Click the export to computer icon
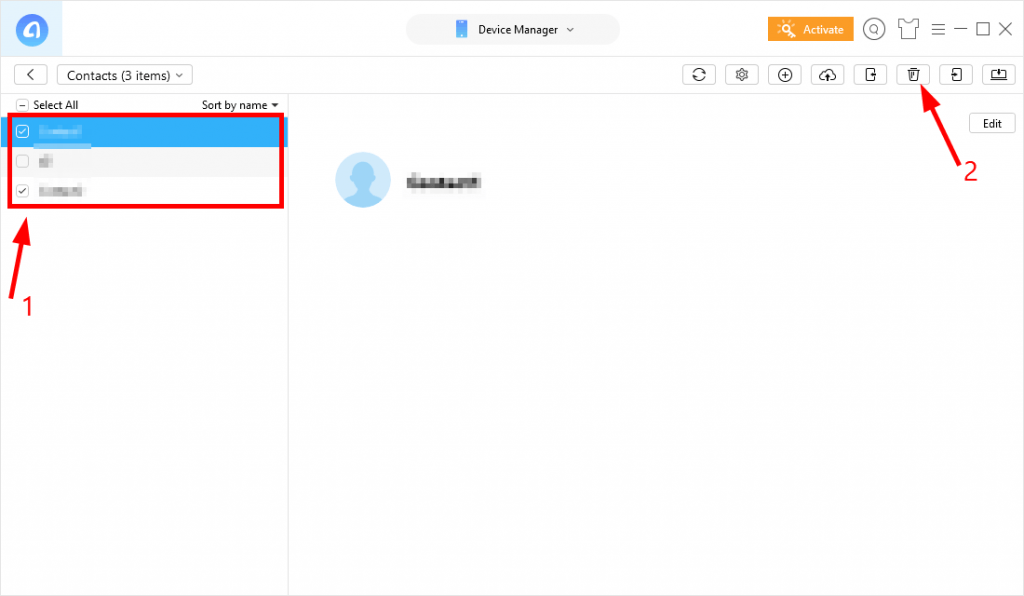 tap(998, 75)
